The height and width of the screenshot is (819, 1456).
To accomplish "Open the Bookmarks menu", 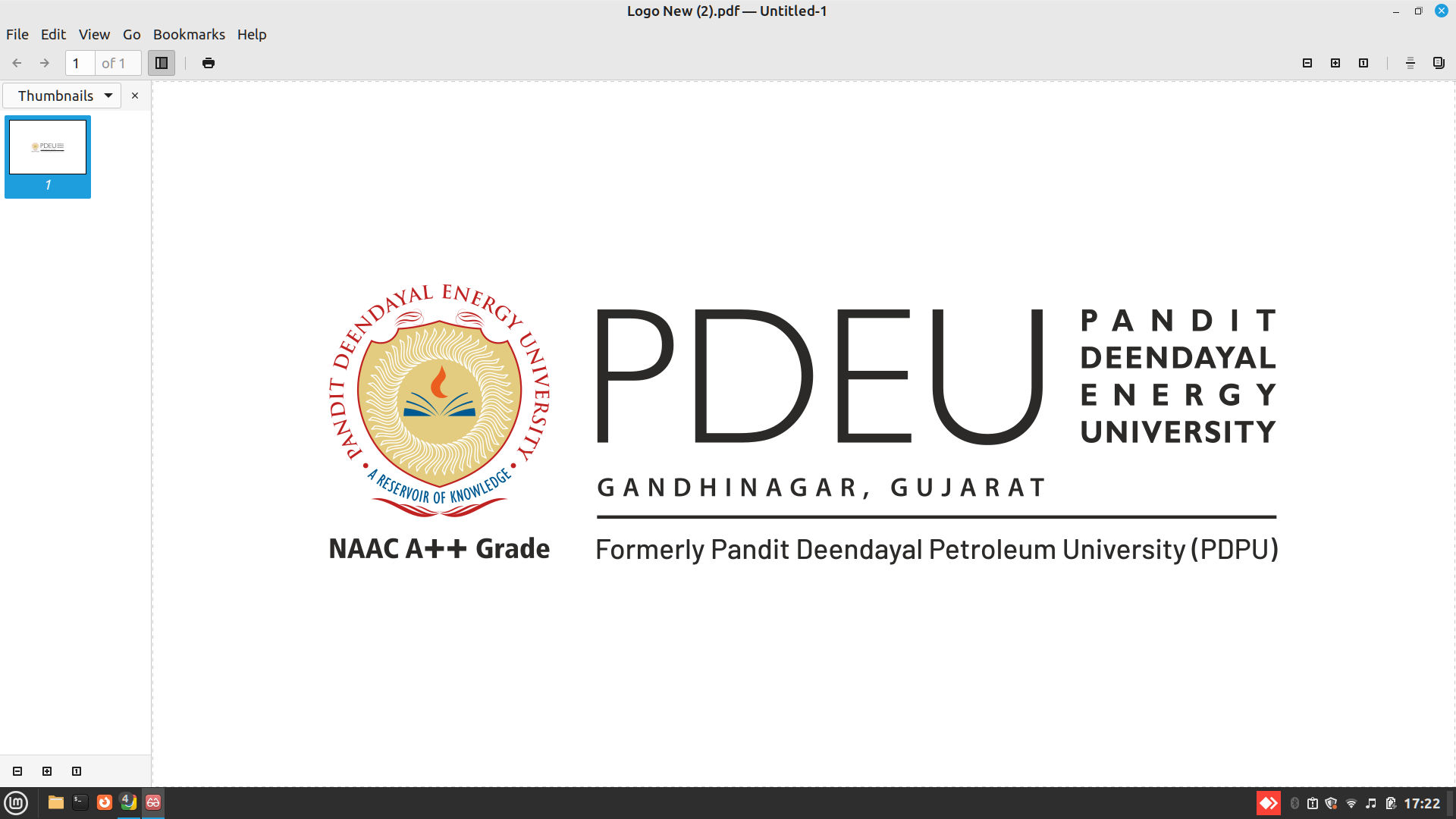I will pos(189,34).
